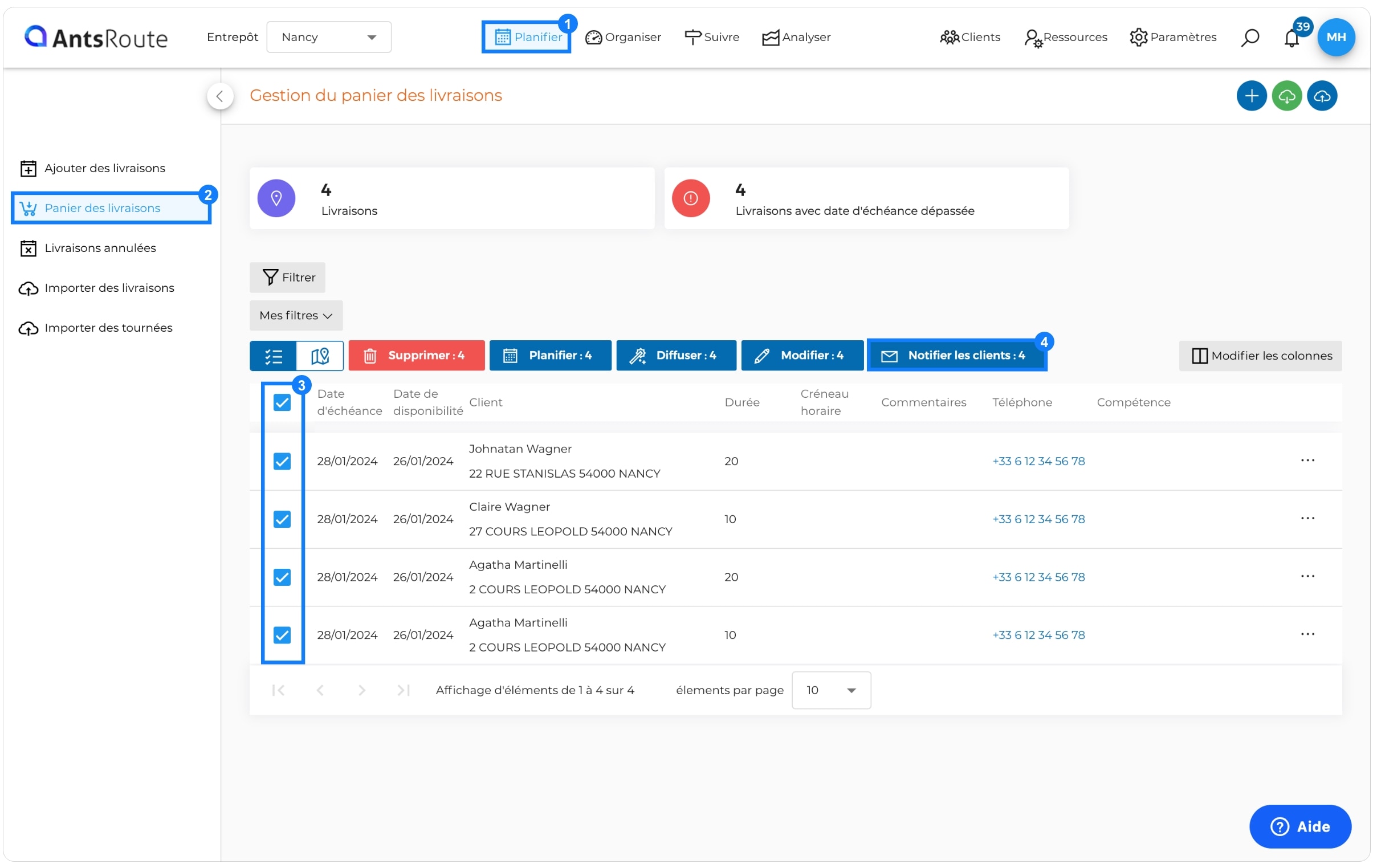This screenshot has height=868, width=1373.
Task: Click the green cloud download icon
Action: coord(1286,96)
